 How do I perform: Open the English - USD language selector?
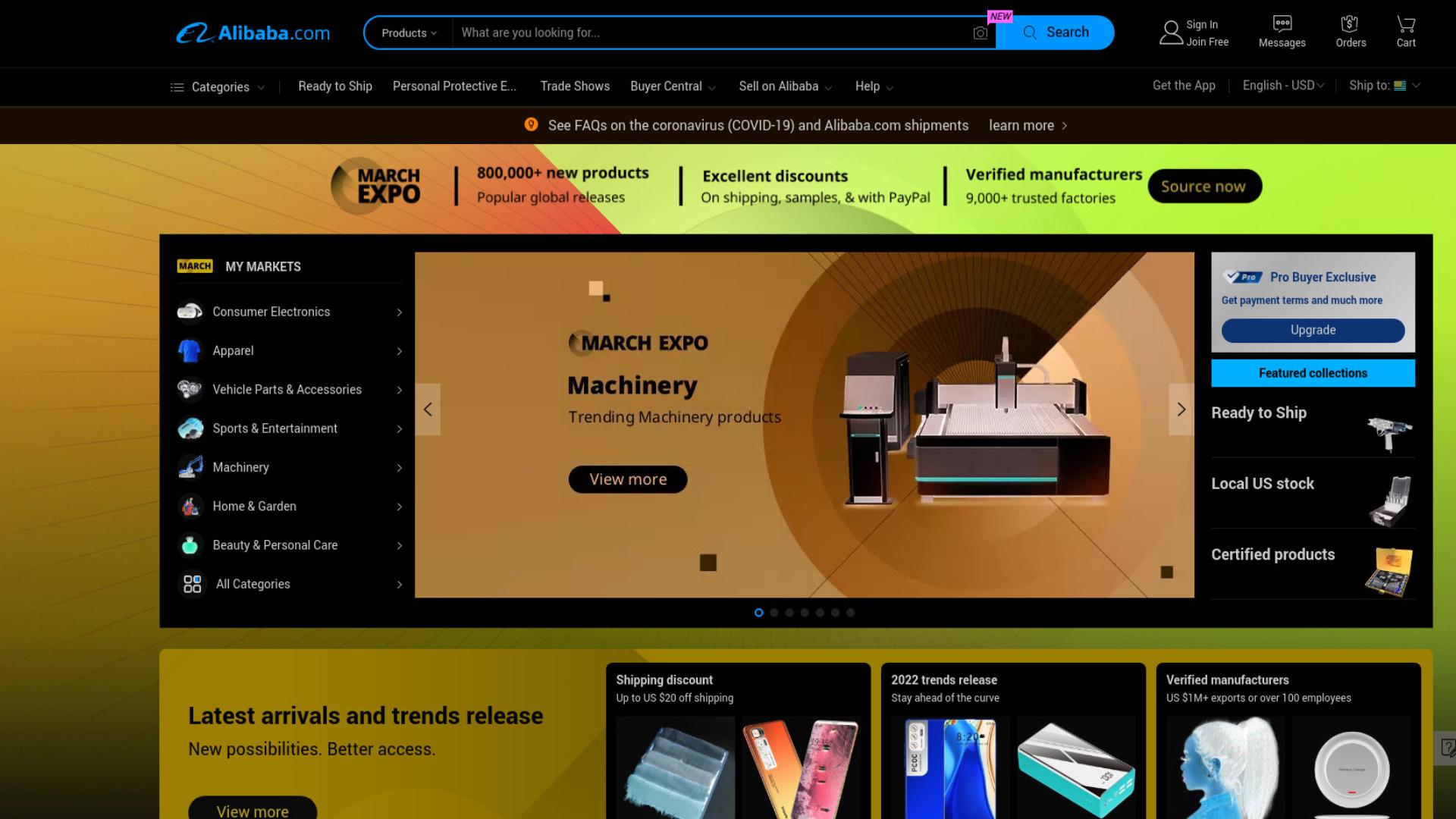tap(1283, 86)
